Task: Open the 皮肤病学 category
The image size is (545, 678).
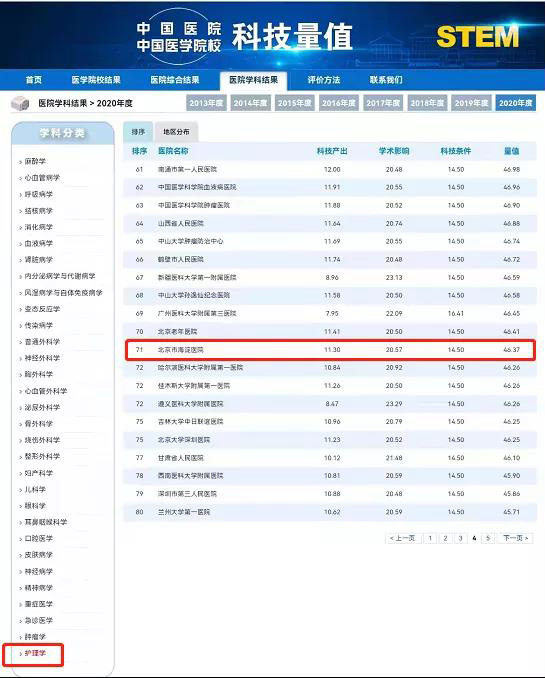Action: [x=38, y=555]
